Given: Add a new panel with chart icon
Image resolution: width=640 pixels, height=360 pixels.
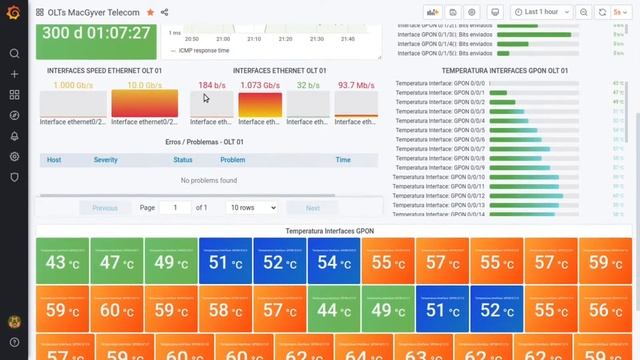Looking at the screenshot, I should [x=432, y=12].
